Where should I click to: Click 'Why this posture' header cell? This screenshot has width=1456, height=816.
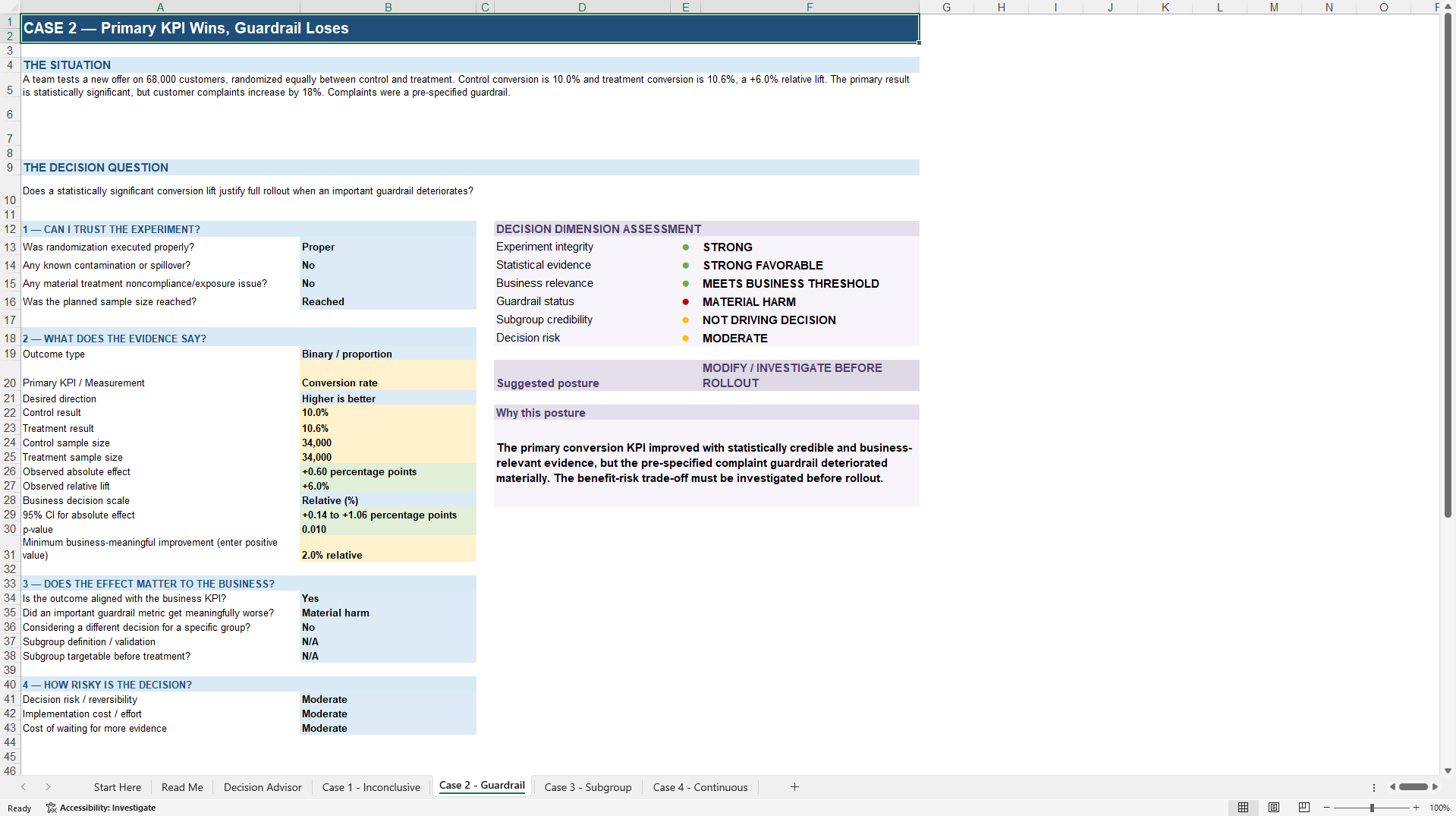[706, 413]
